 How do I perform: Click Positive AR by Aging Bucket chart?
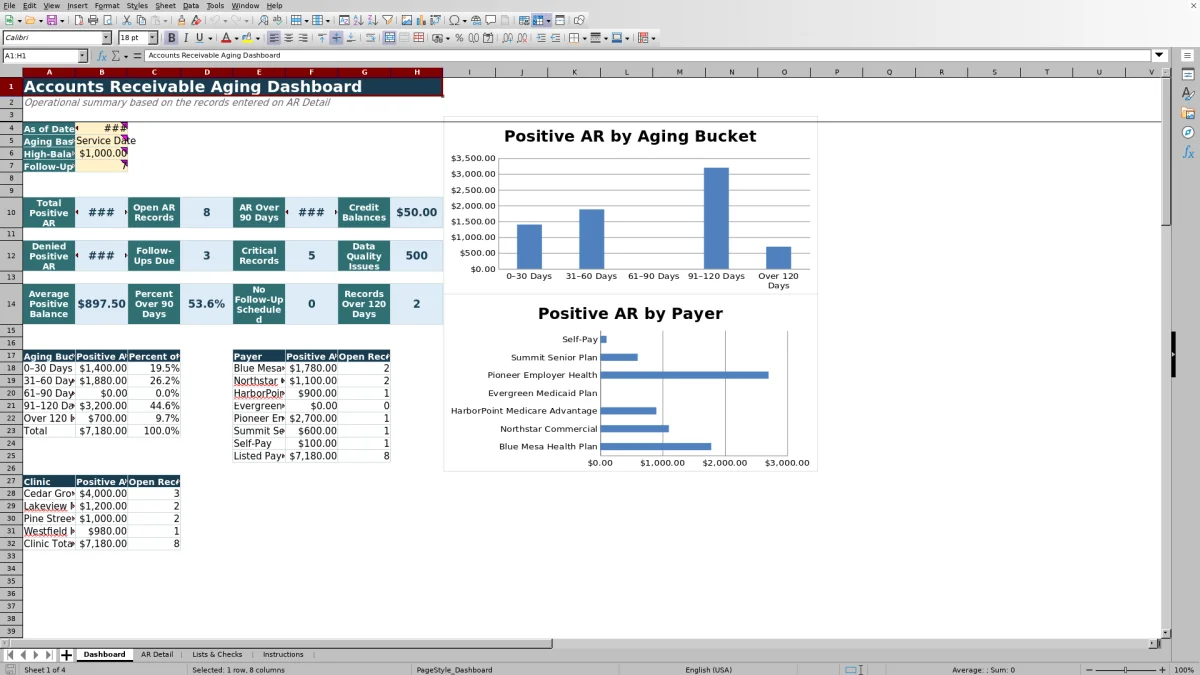pos(630,205)
